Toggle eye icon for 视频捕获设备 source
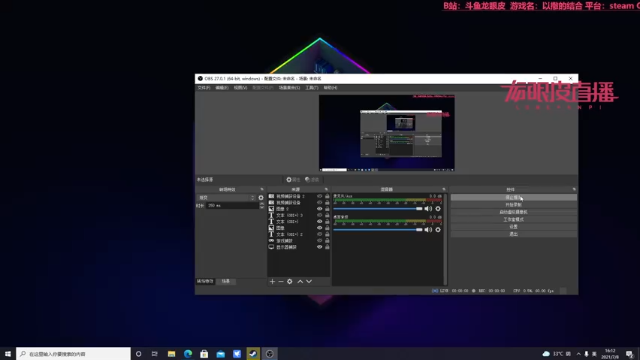This screenshot has width=640, height=360. coord(320,202)
